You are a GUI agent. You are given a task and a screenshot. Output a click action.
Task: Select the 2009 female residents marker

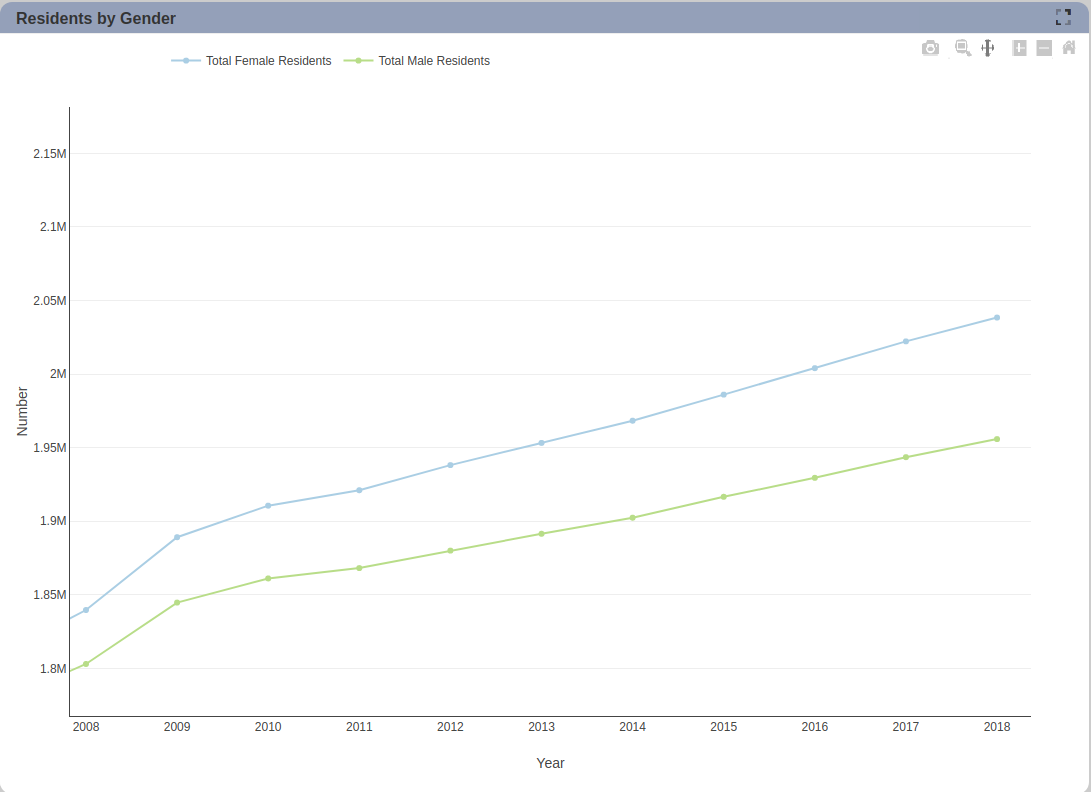coord(177,537)
